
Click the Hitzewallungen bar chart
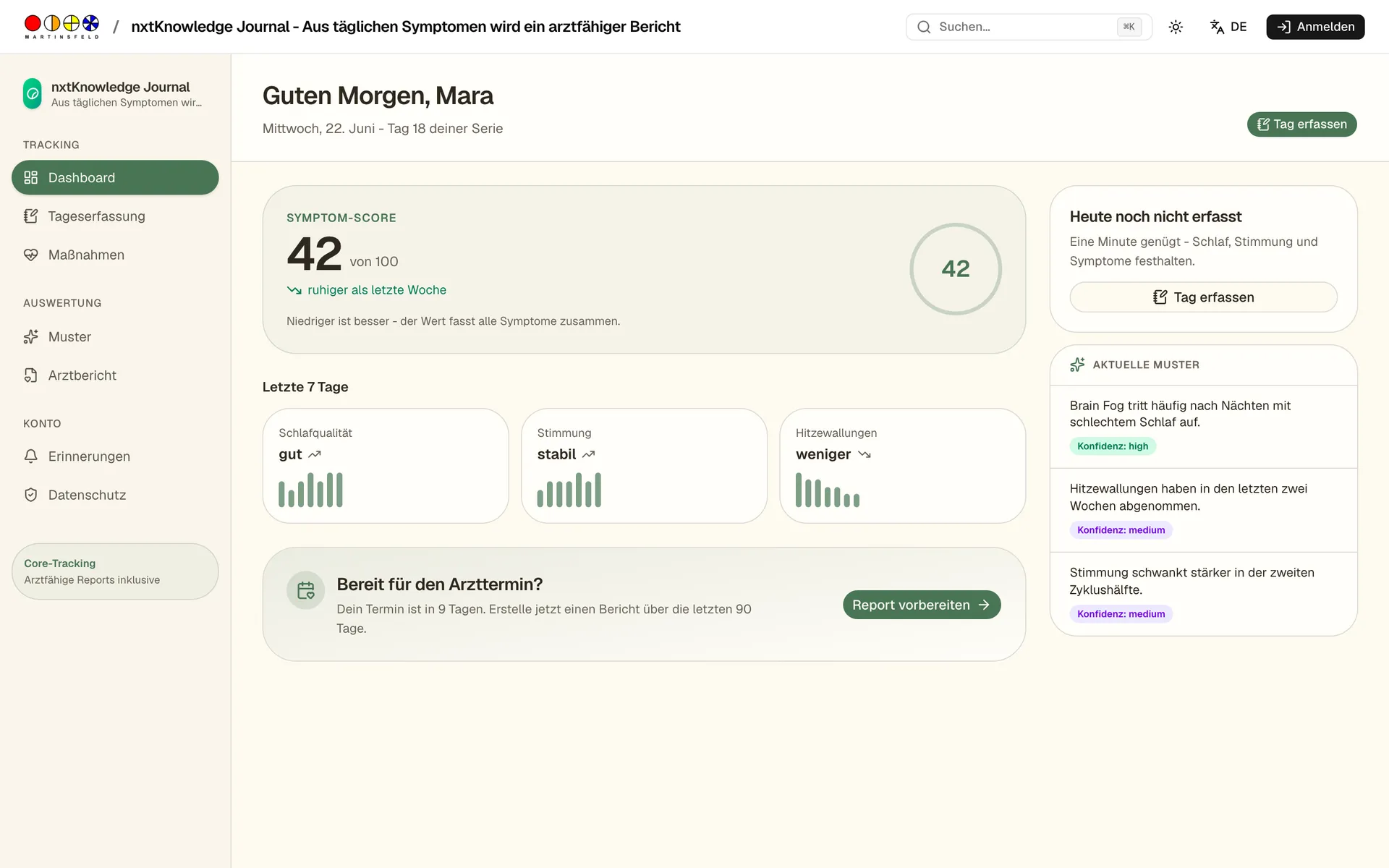coord(828,490)
